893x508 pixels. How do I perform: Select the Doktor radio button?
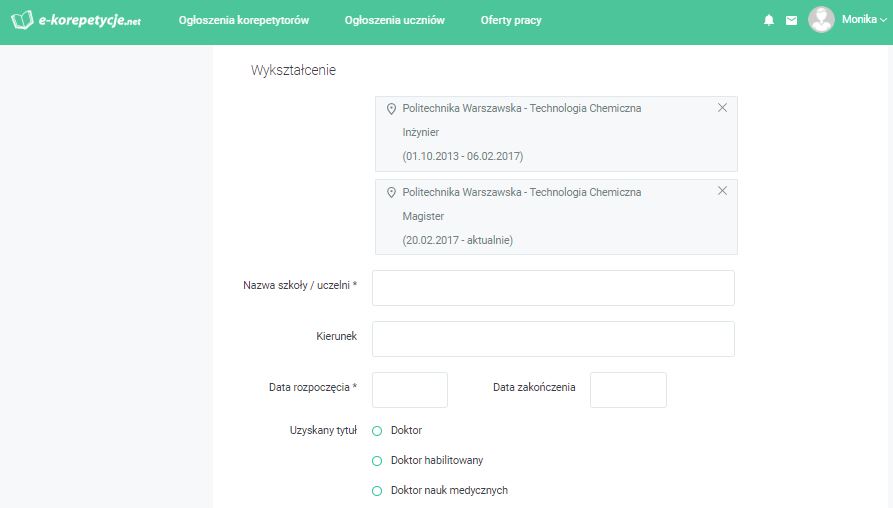coord(378,431)
